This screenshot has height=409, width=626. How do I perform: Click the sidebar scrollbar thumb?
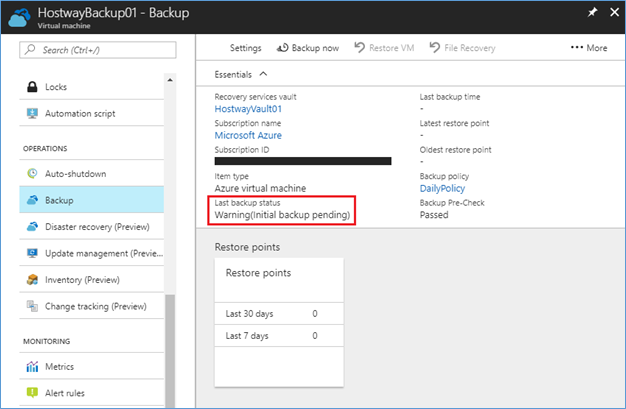pyautogui.click(x=170, y=351)
